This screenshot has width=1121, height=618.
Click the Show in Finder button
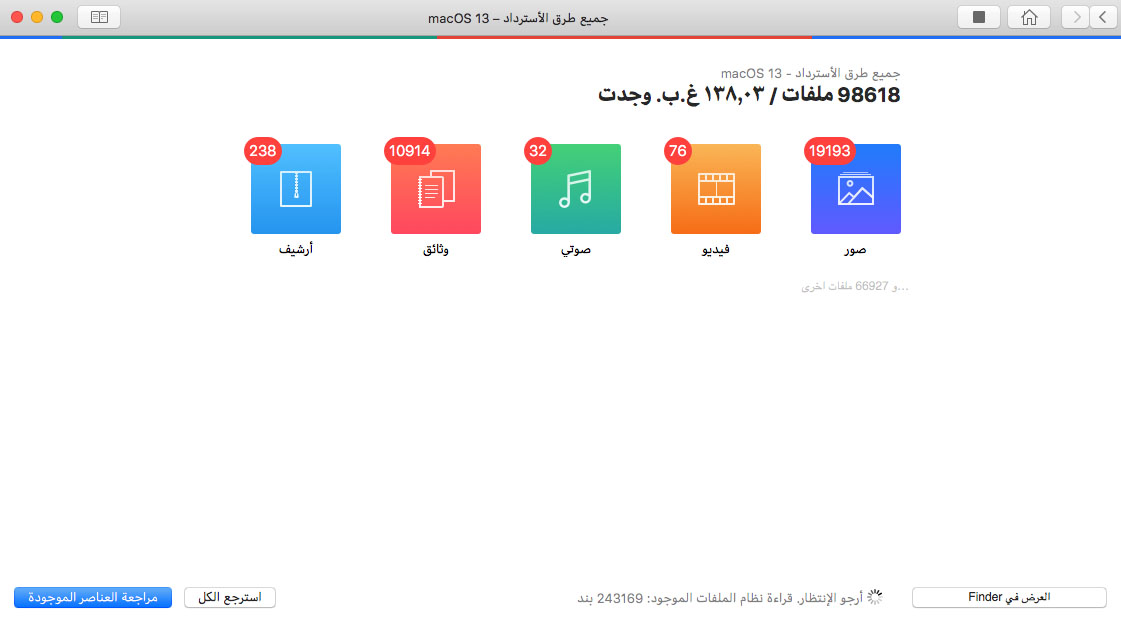pos(1009,597)
